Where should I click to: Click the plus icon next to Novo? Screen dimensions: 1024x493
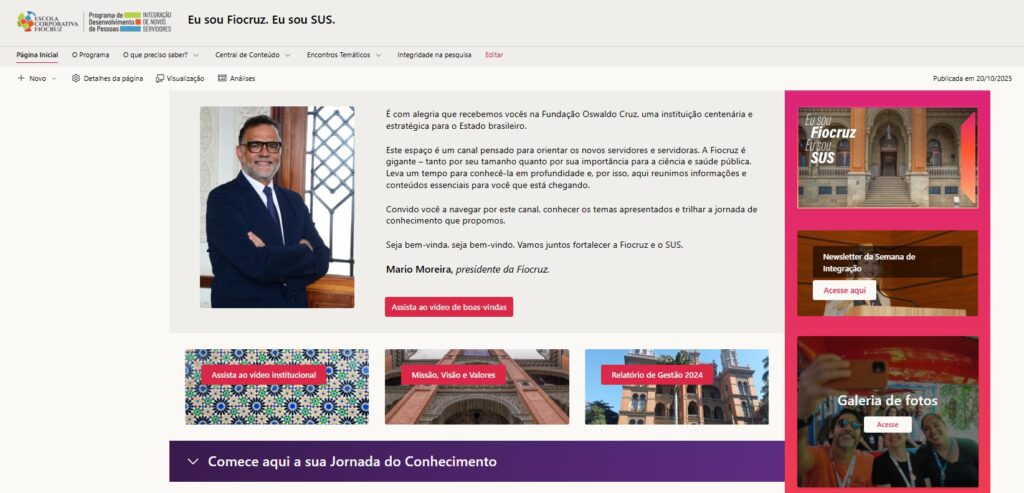click(21, 78)
